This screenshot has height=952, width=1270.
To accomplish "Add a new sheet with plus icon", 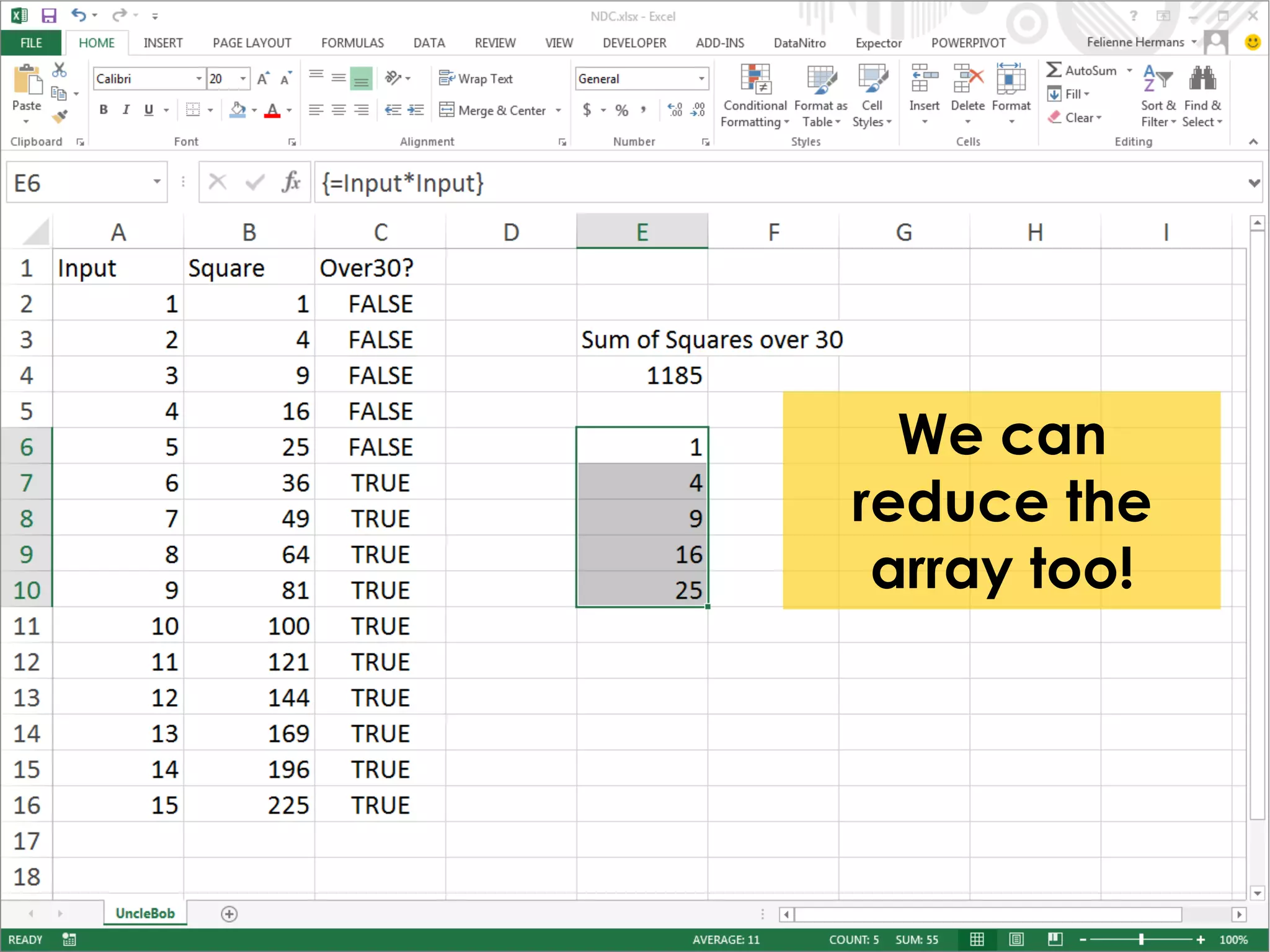I will point(229,914).
